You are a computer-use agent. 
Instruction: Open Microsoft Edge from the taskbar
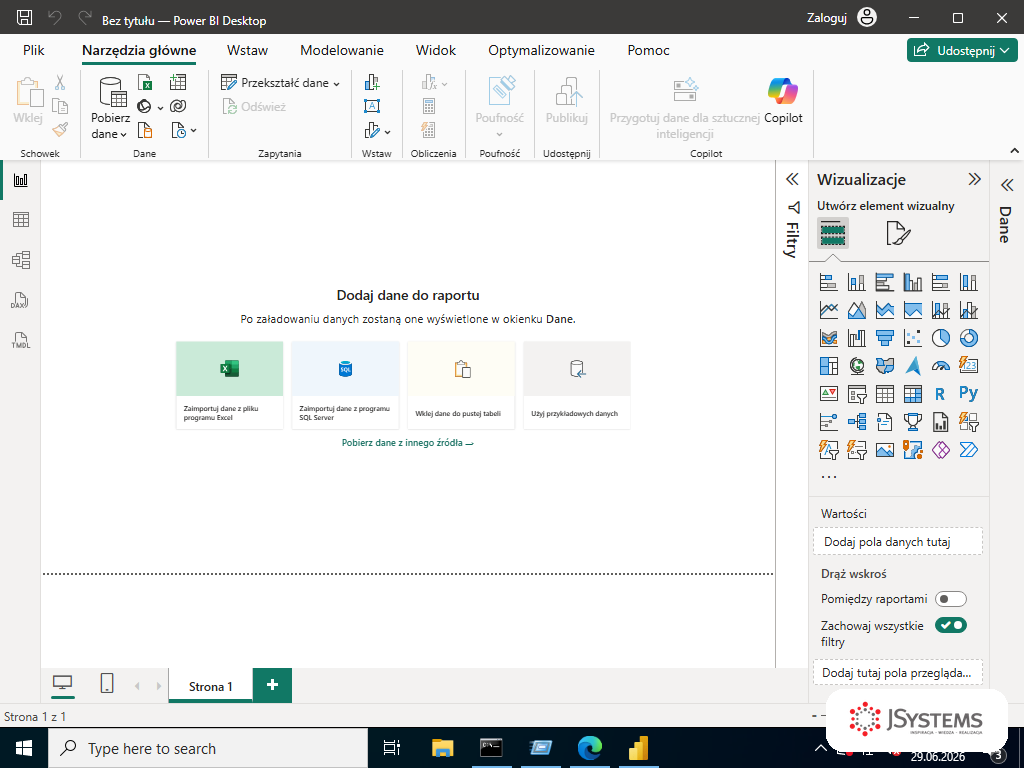pyautogui.click(x=590, y=748)
